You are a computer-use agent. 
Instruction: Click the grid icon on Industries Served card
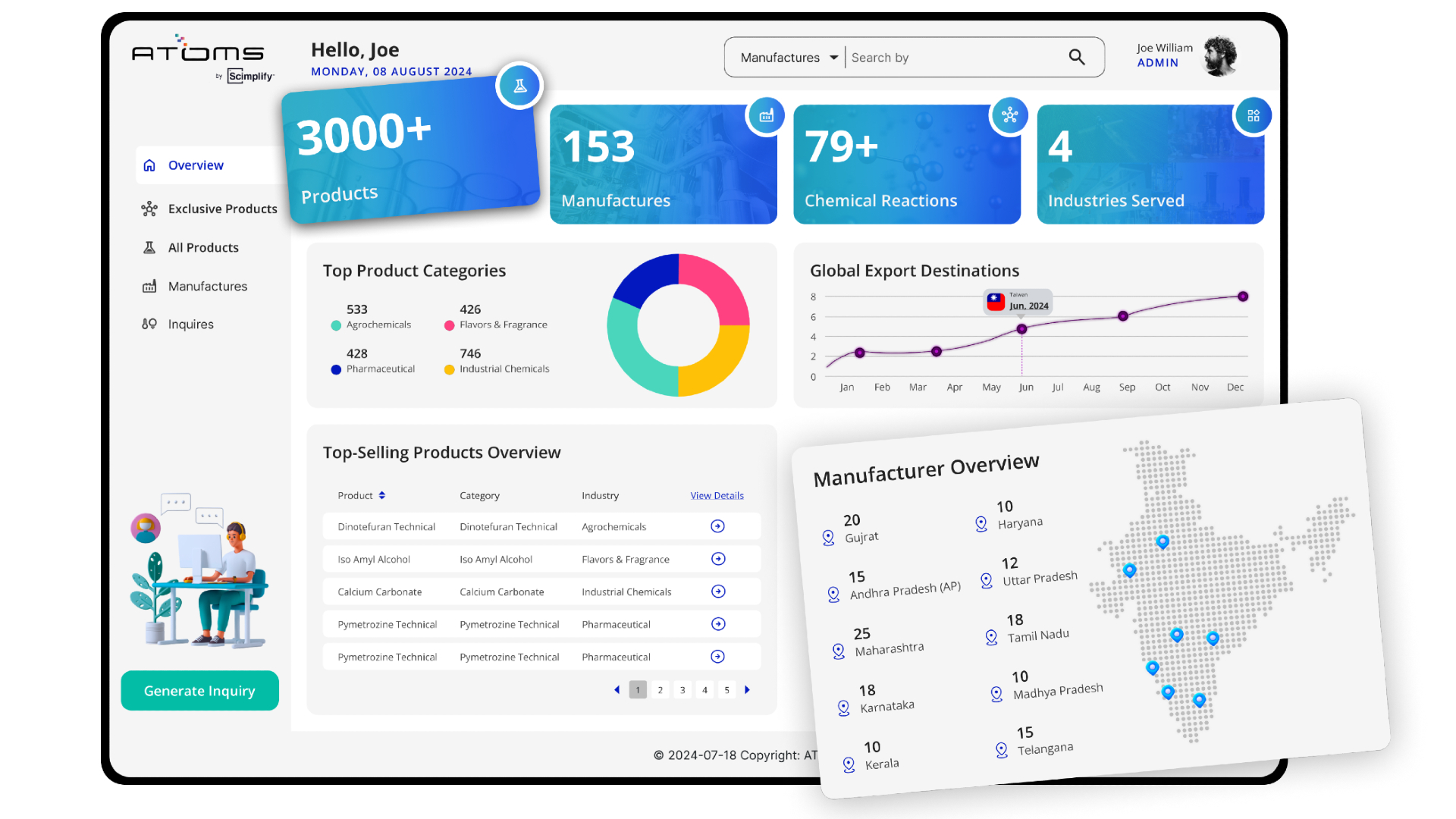[x=1253, y=115]
